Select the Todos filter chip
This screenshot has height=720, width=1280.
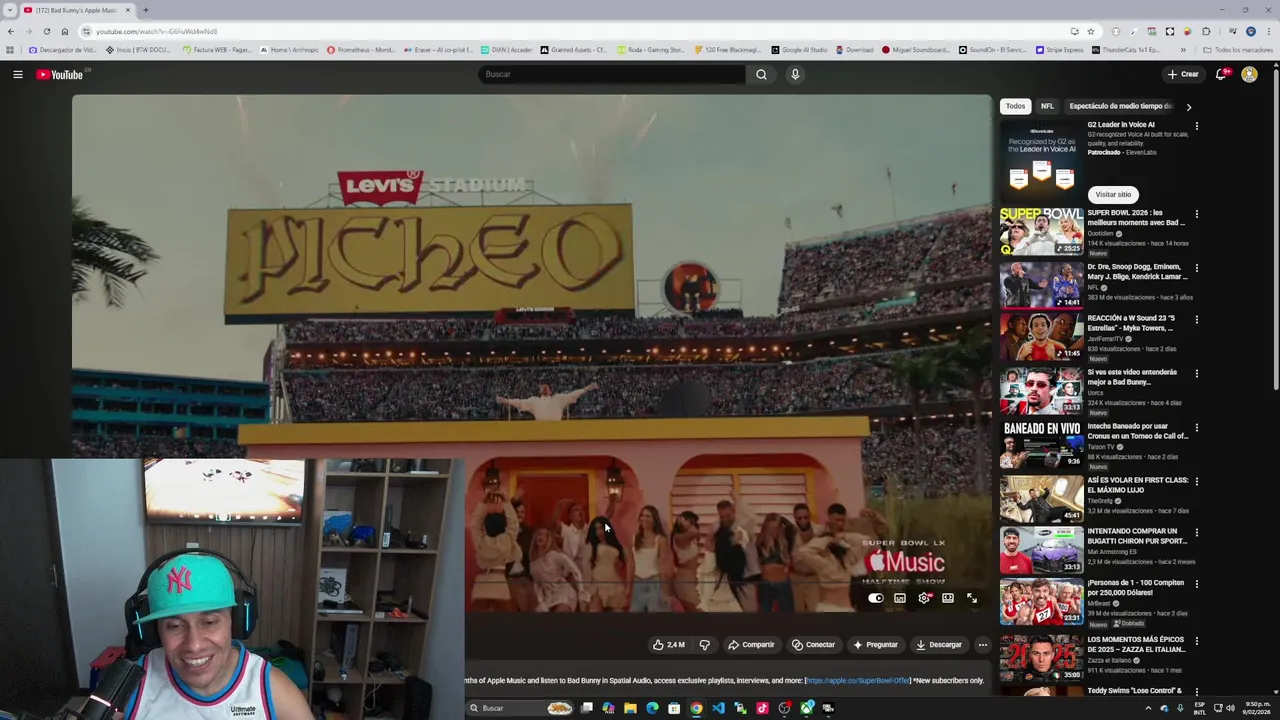[x=1015, y=106]
